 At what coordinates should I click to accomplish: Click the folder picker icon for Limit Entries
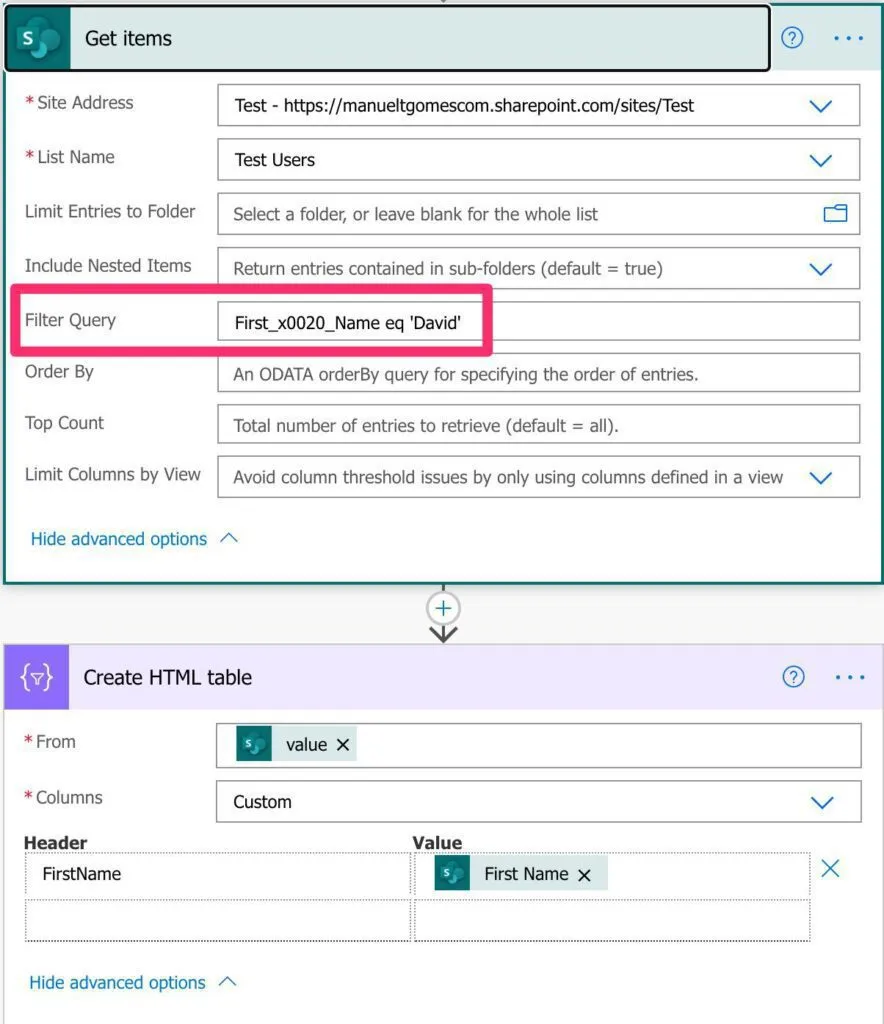click(834, 213)
